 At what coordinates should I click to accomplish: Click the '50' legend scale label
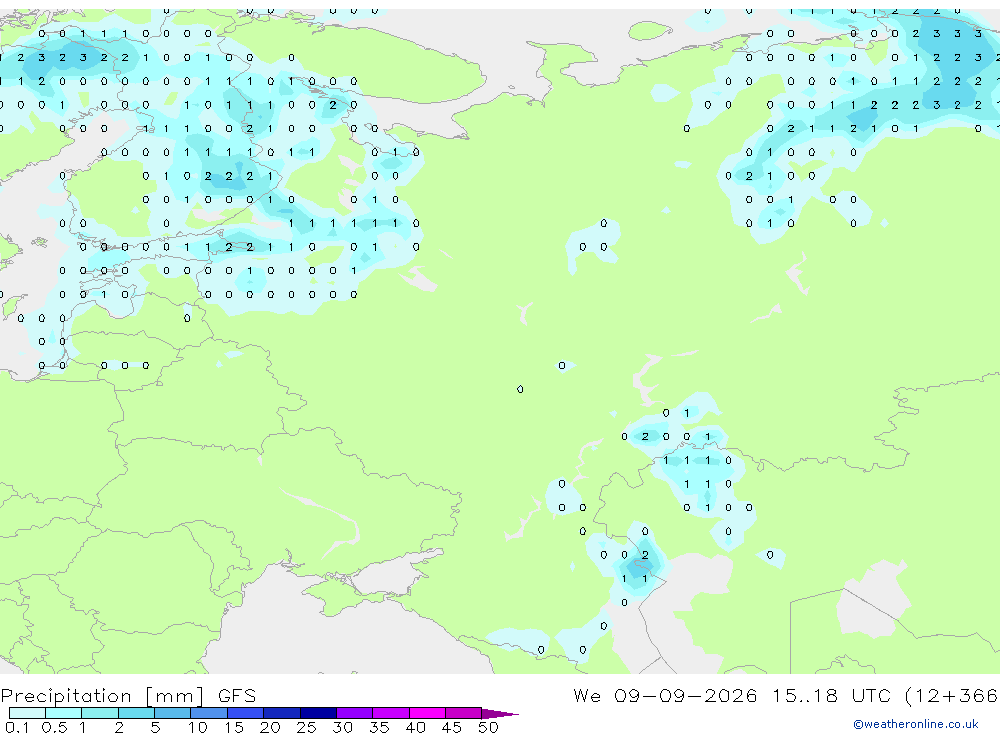tap(488, 727)
